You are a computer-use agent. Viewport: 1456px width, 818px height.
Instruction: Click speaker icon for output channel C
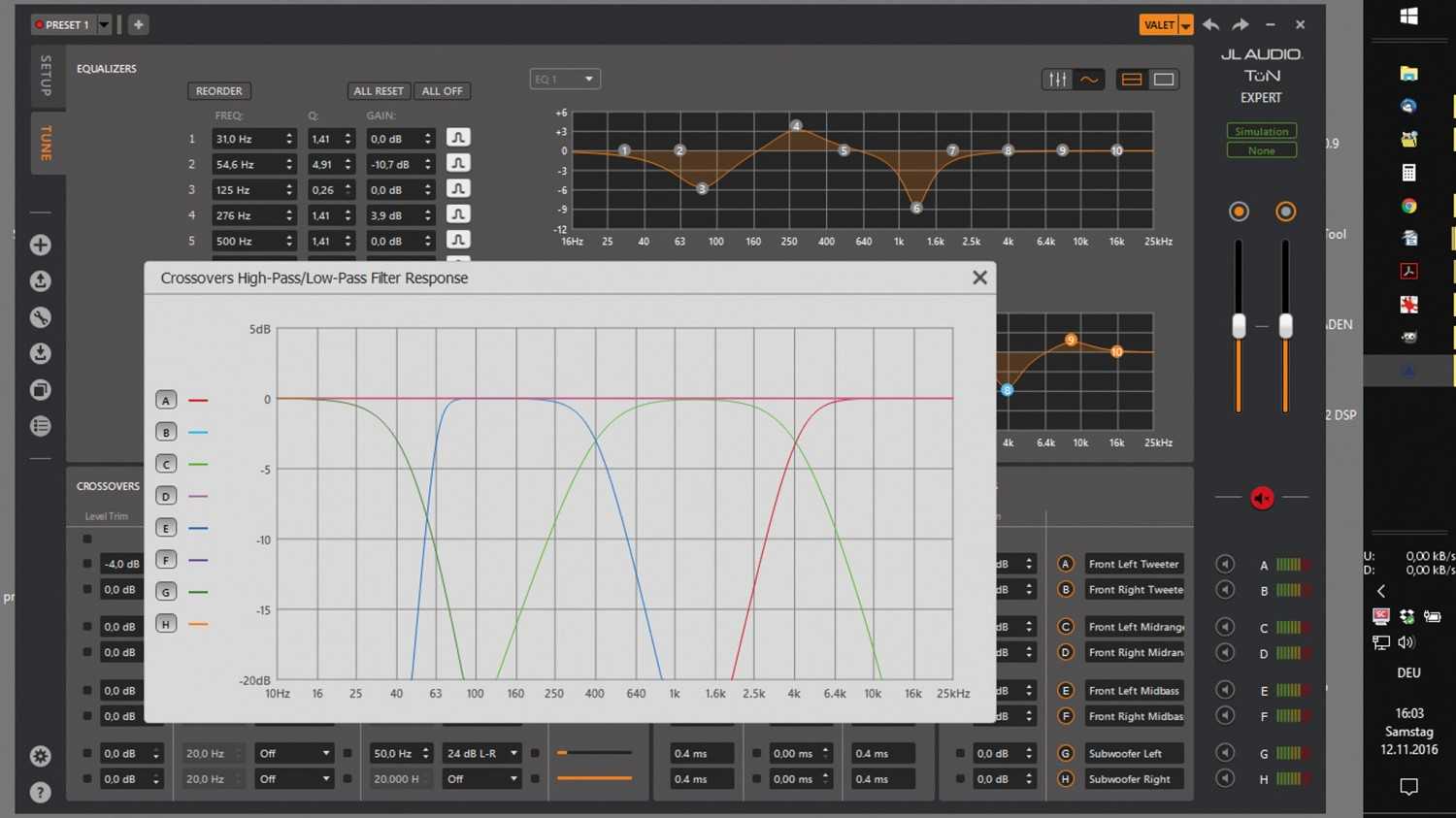(1225, 627)
